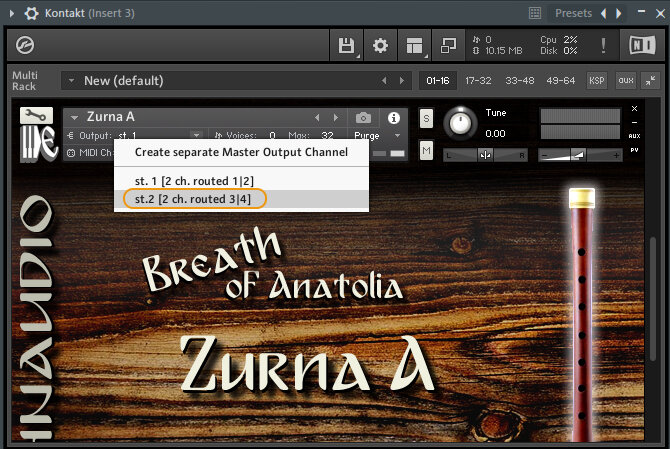The height and width of the screenshot is (449, 670).
Task: Load next multi with right arrow
Action: [x=402, y=80]
